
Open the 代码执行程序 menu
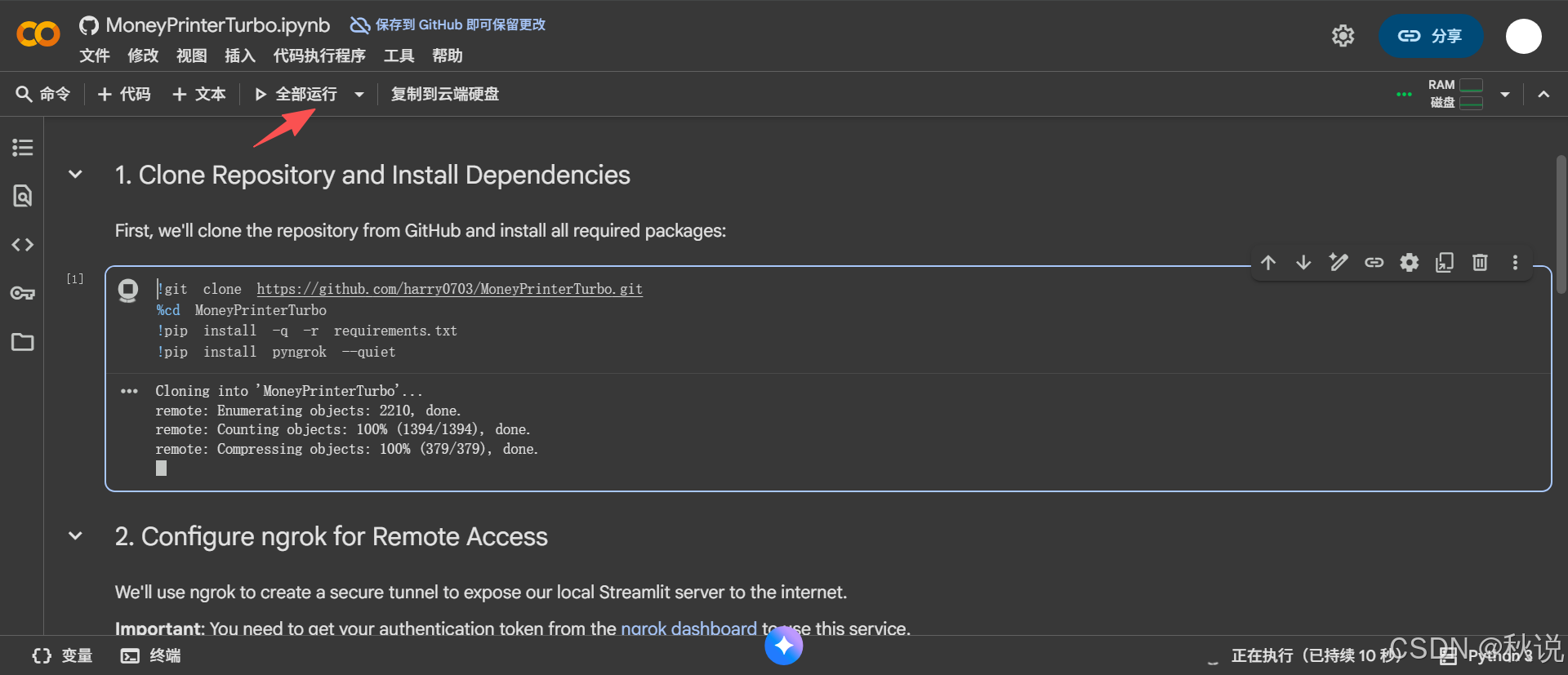point(319,56)
